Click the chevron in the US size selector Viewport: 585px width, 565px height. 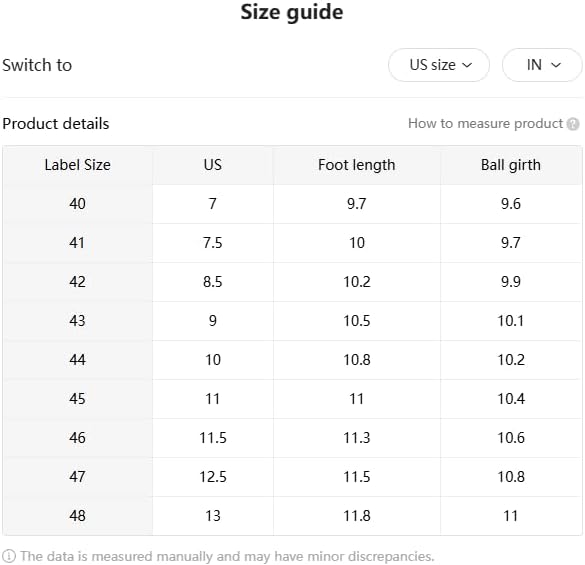click(467, 65)
